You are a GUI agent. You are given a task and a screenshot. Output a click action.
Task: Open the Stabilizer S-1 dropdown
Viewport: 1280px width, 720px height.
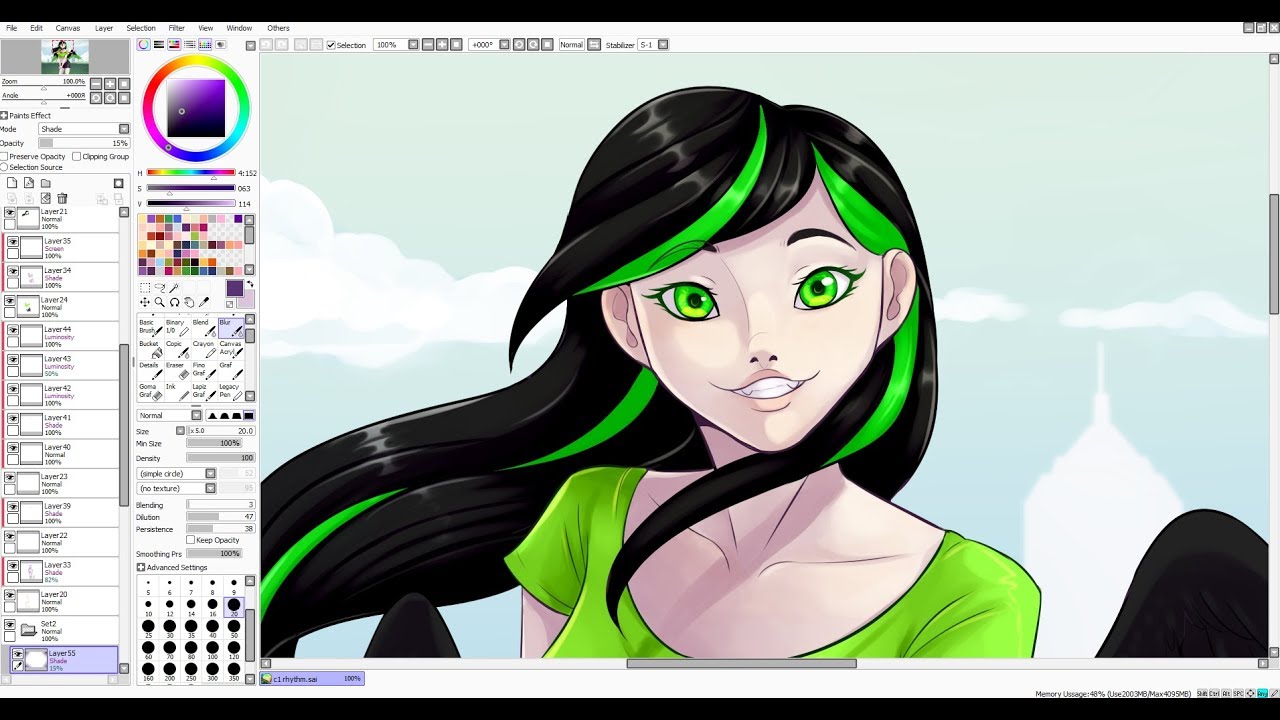tap(653, 45)
